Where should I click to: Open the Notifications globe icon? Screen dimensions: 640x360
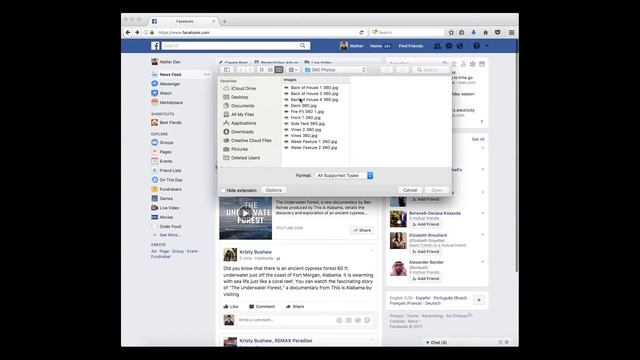tap(460, 46)
